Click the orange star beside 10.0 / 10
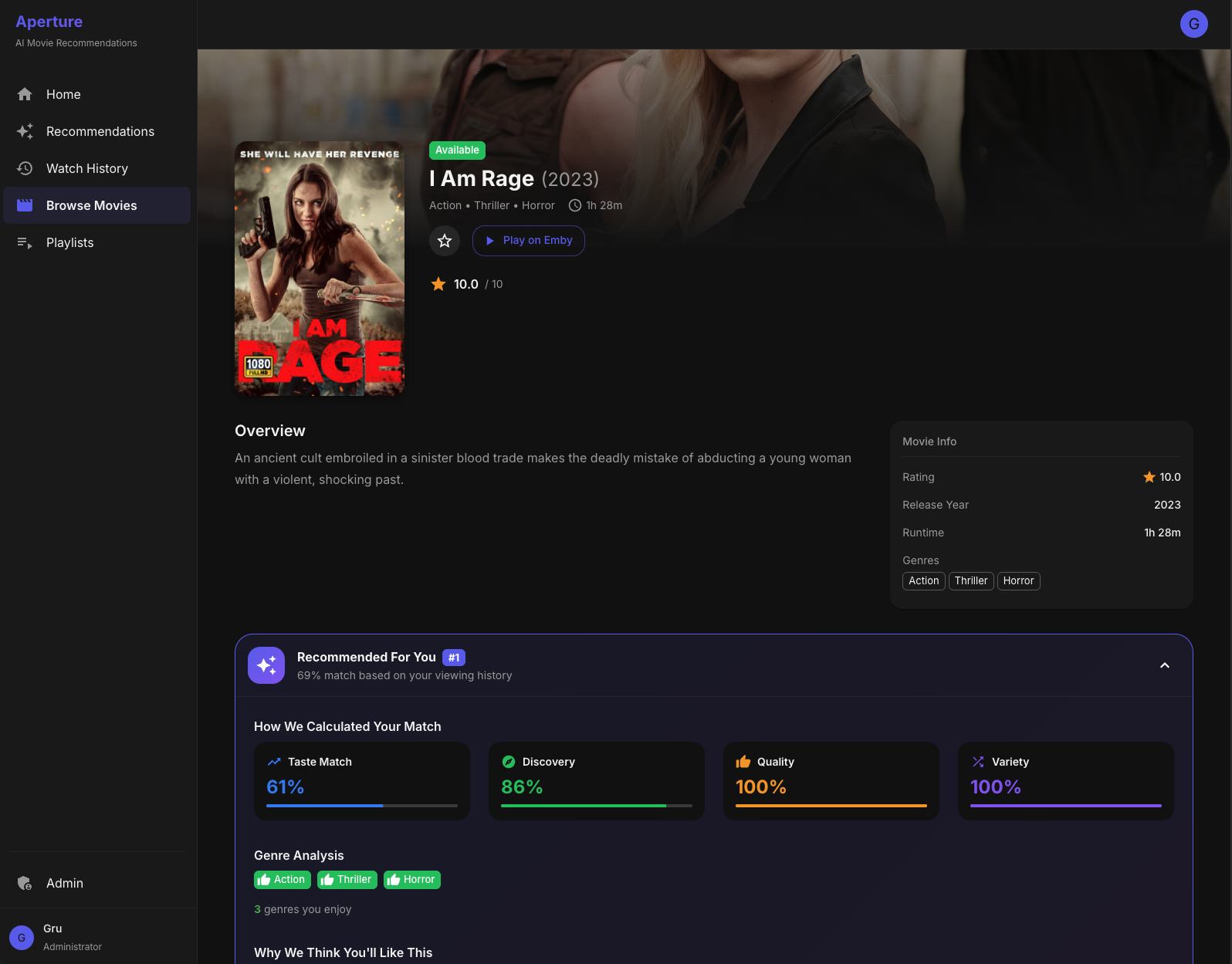1232x964 pixels. [438, 284]
